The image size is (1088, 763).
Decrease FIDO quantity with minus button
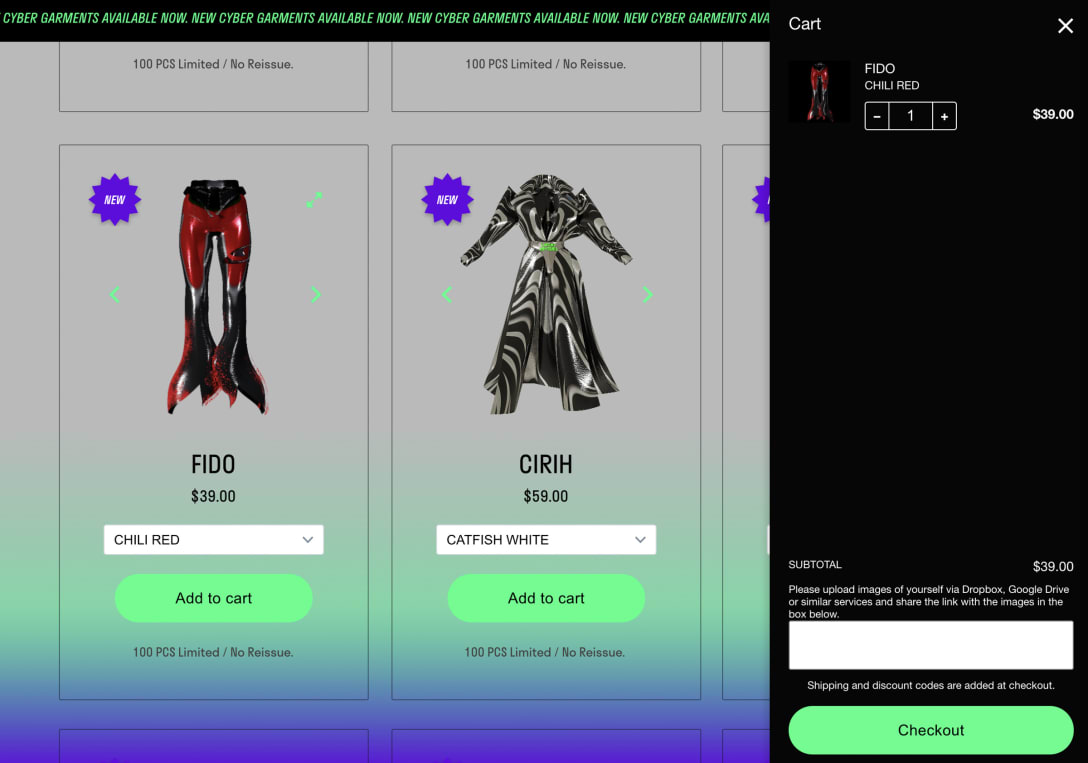(x=877, y=116)
